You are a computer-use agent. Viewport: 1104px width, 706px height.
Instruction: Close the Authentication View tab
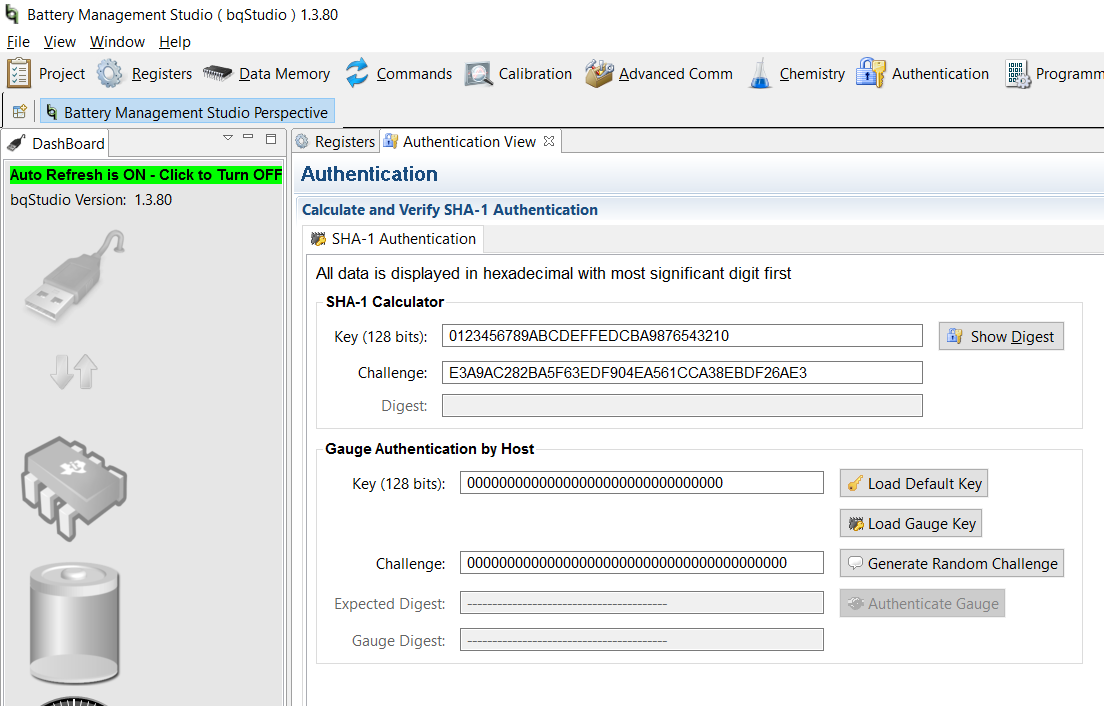tap(549, 141)
